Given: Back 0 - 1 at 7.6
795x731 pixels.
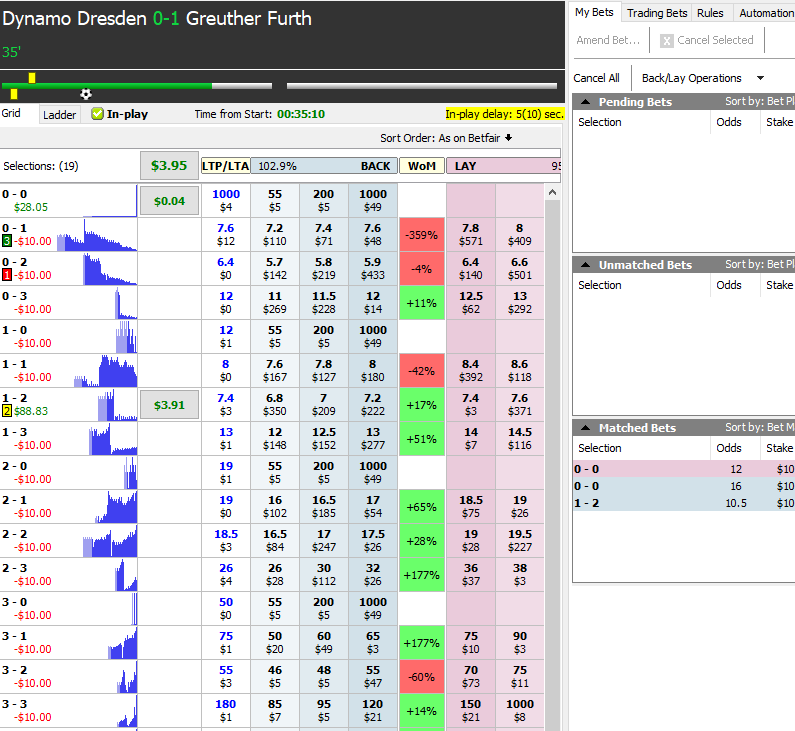Looking at the screenshot, I should (373, 235).
